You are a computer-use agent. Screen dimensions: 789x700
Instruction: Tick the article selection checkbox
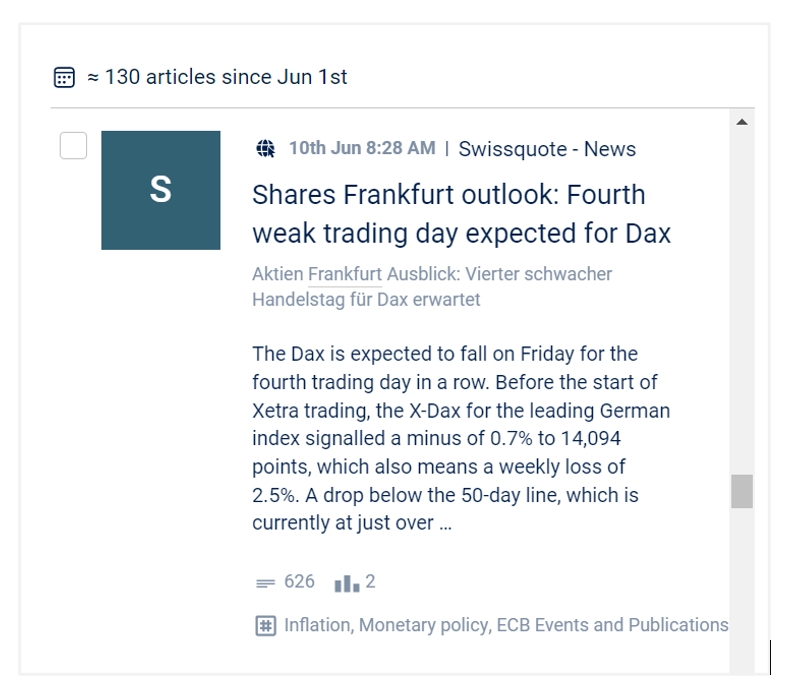tap(73, 145)
